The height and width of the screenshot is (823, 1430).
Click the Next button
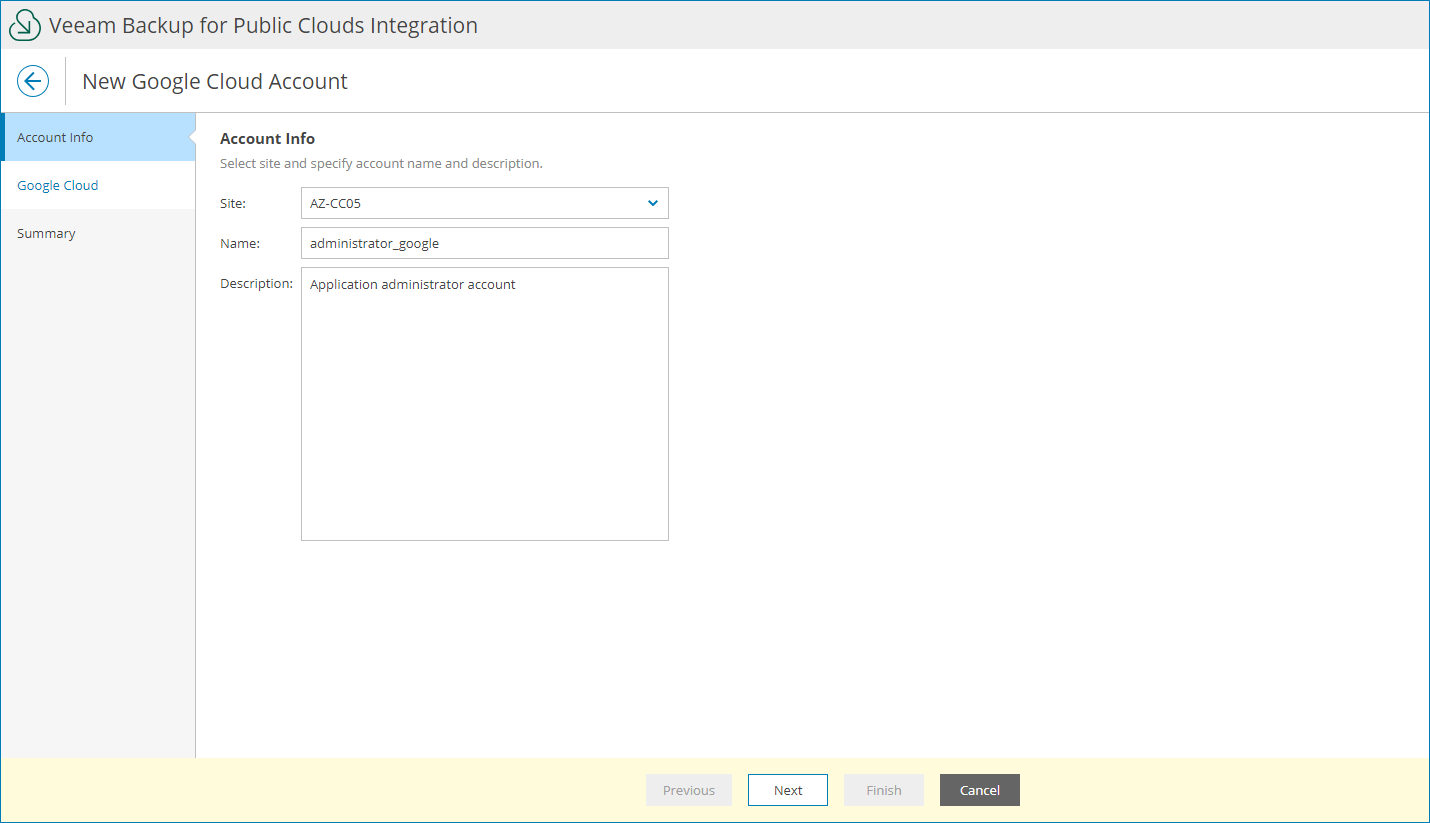(x=787, y=790)
